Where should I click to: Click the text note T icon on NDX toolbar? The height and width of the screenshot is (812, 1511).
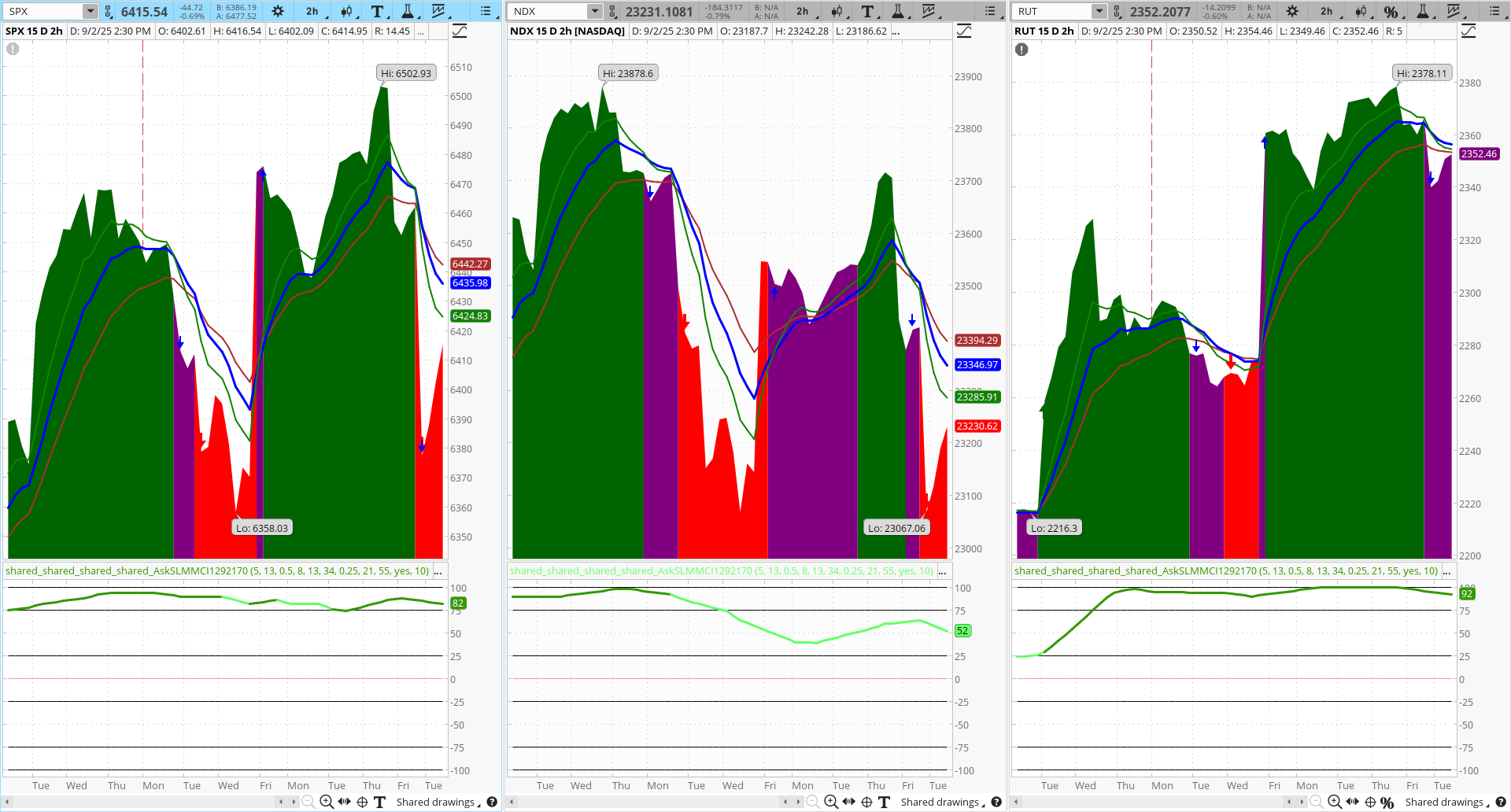867,11
